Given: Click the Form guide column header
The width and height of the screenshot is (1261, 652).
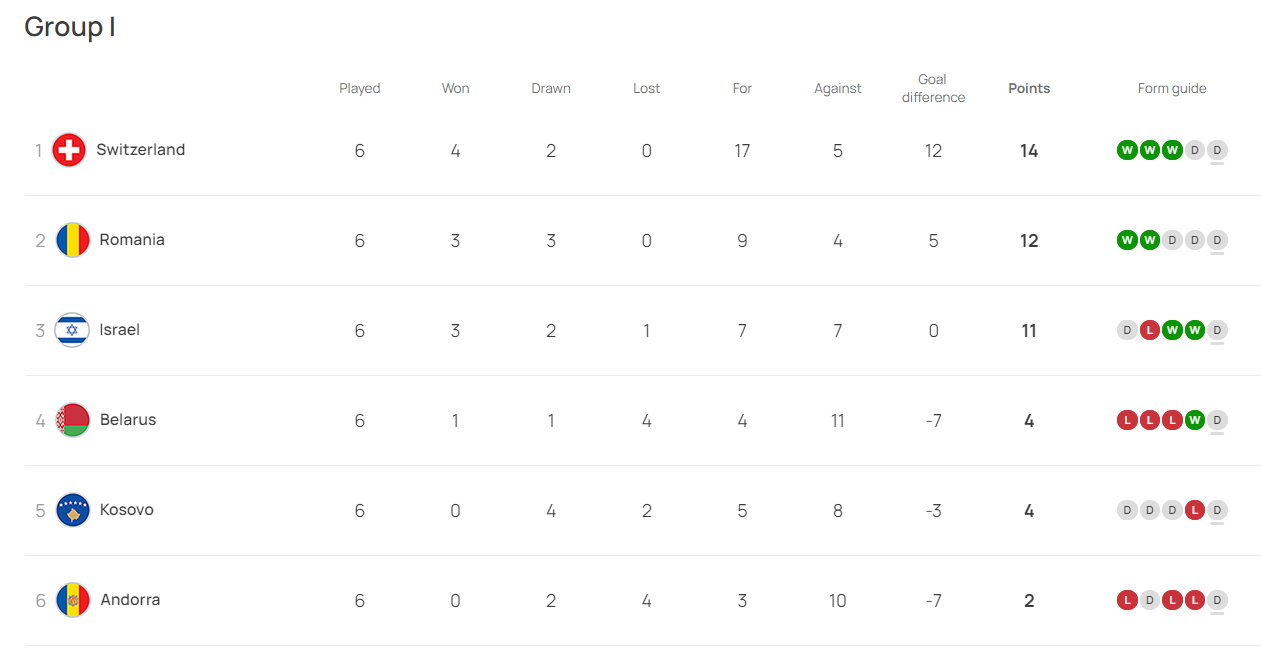Looking at the screenshot, I should coord(1172,88).
